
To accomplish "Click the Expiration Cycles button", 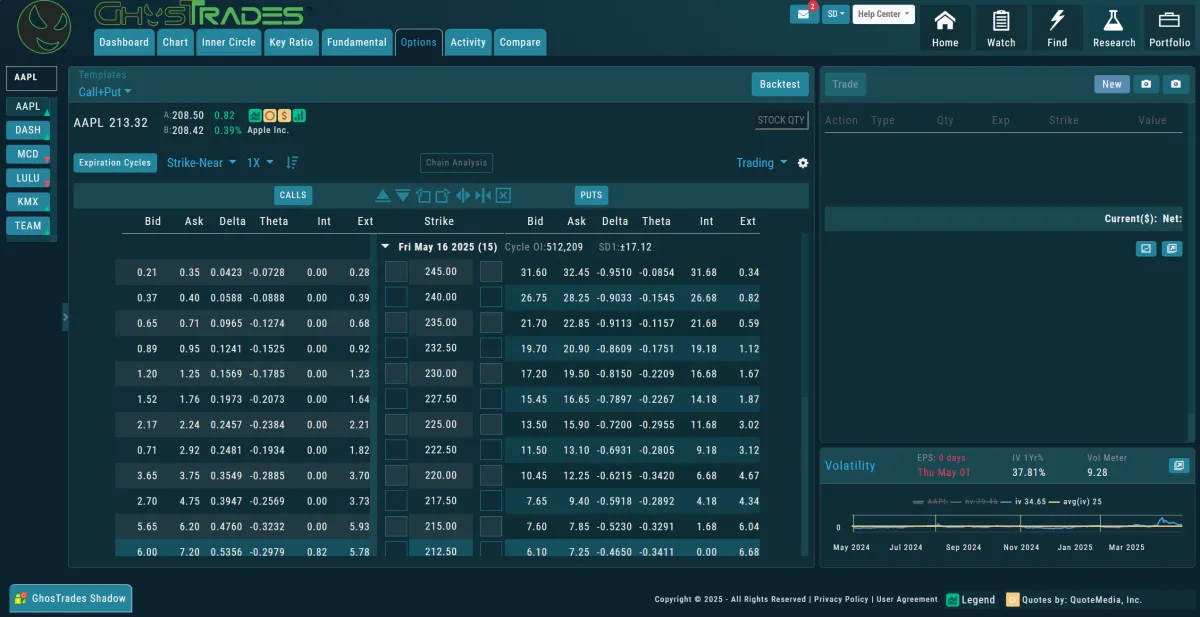I will pyautogui.click(x=115, y=163).
